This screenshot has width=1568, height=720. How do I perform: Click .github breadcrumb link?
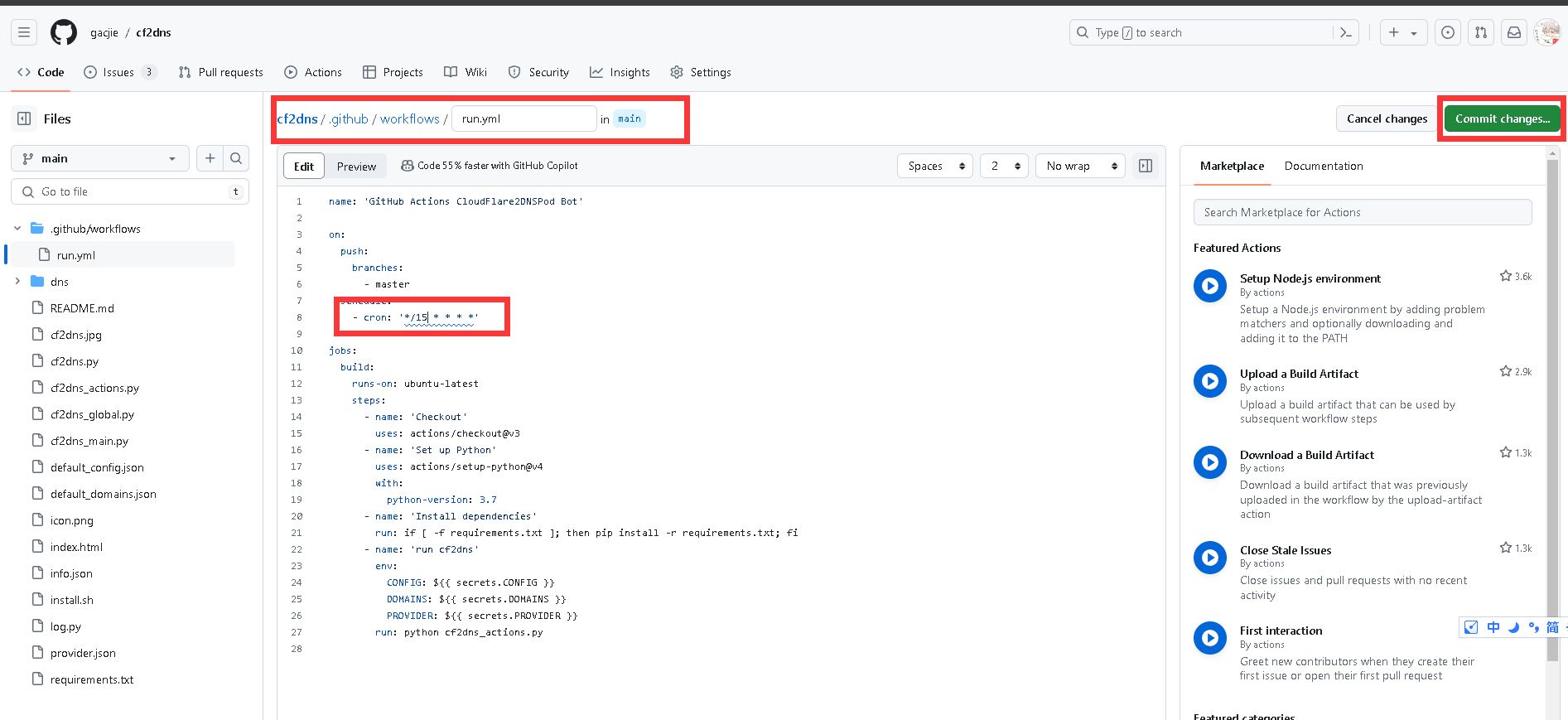pyautogui.click(x=349, y=118)
